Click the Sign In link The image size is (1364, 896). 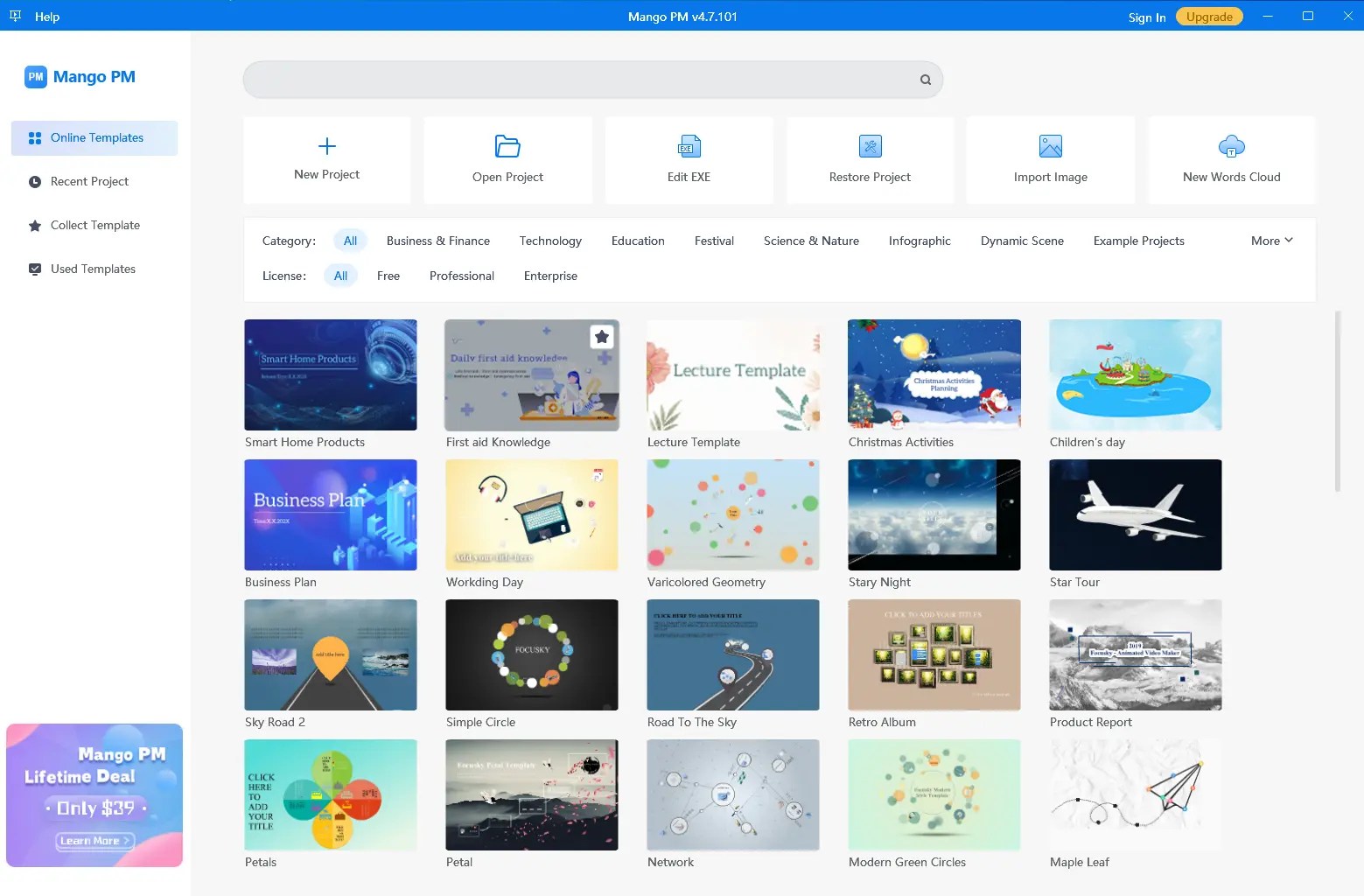tap(1147, 17)
